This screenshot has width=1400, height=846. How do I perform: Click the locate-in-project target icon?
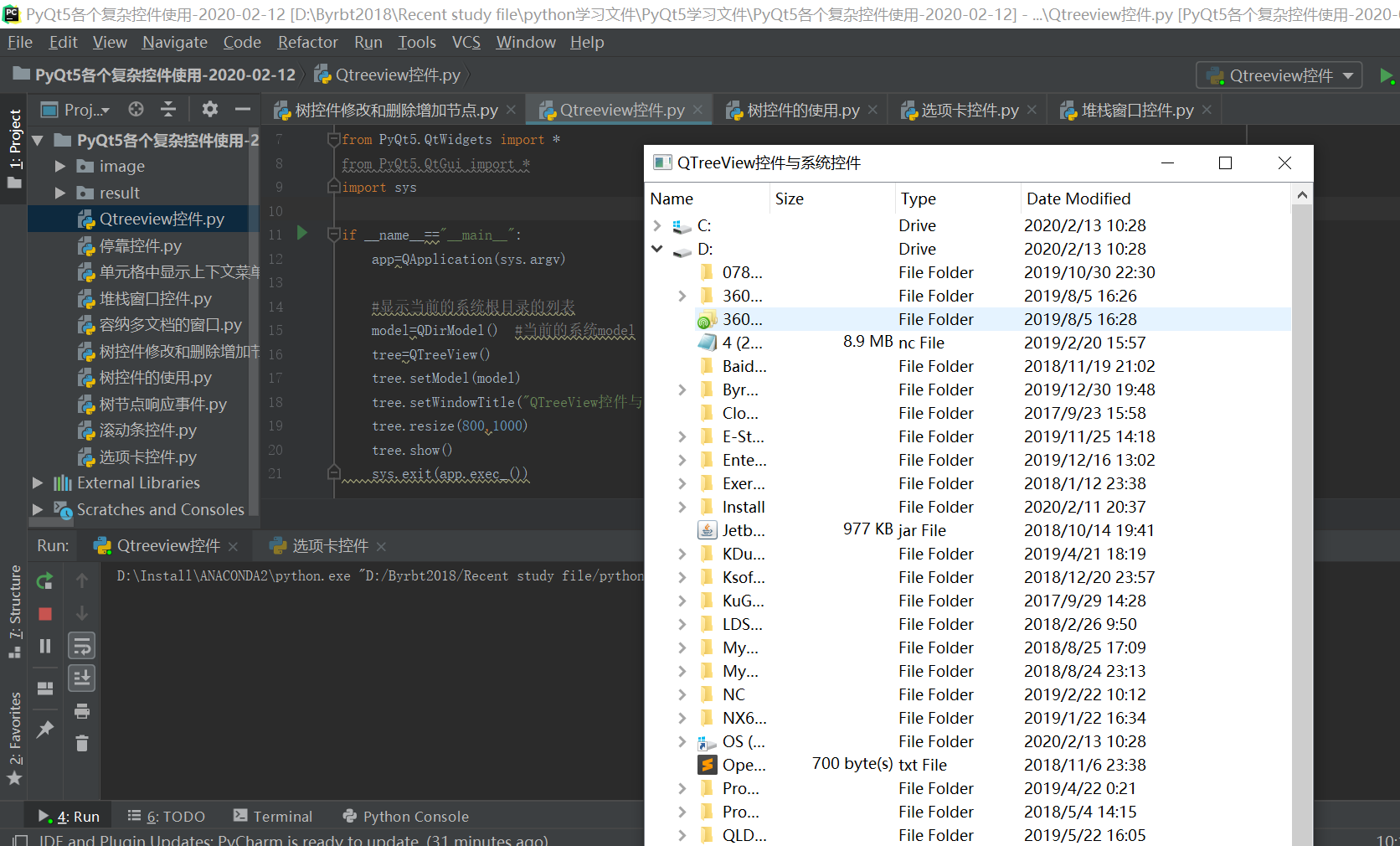(136, 109)
